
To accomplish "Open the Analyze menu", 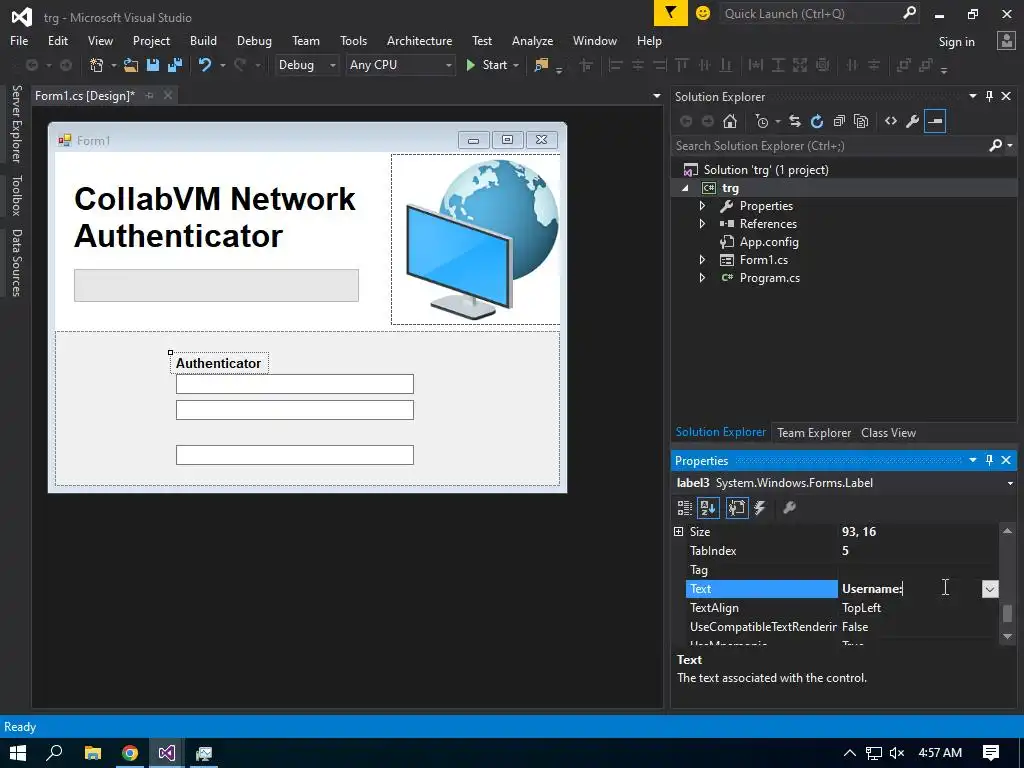I will point(532,40).
